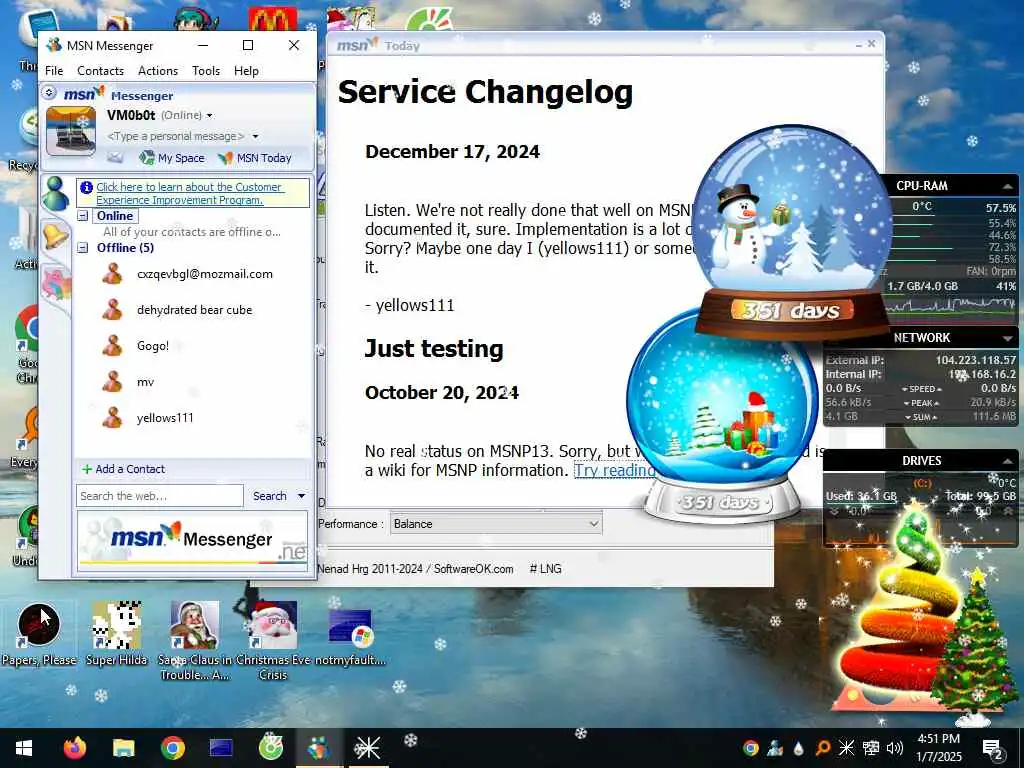Screen dimensions: 1024x768
Task: Open the volume speaker tray icon
Action: point(895,748)
